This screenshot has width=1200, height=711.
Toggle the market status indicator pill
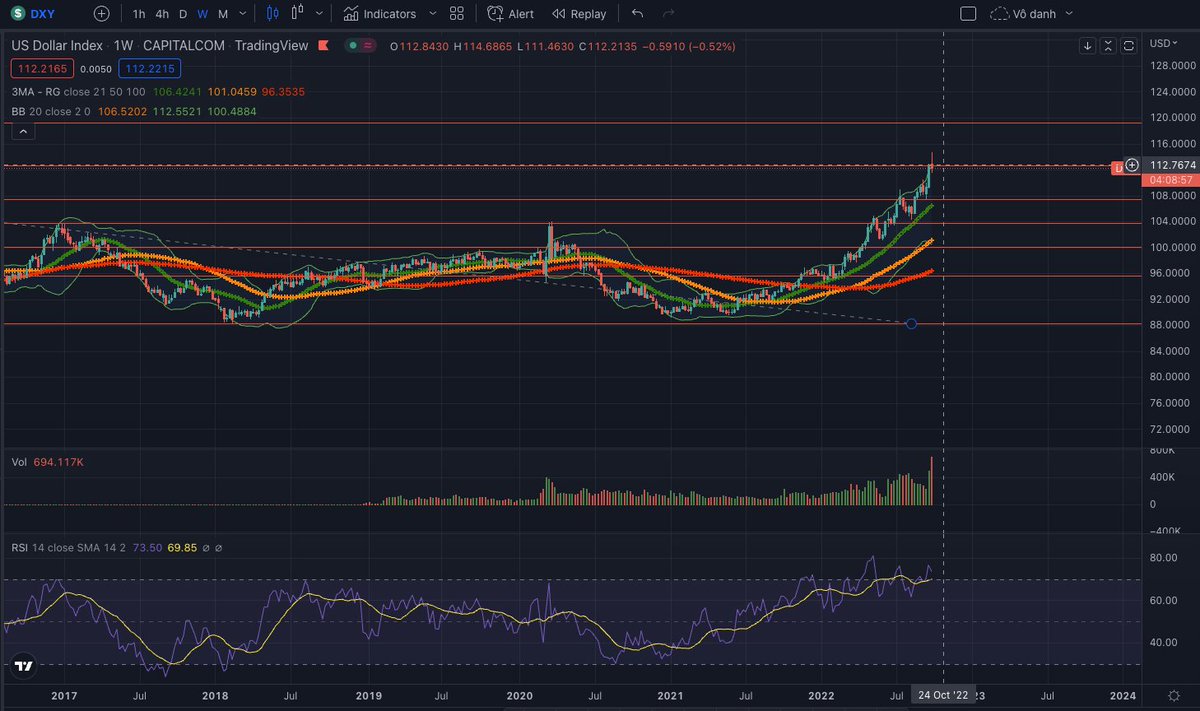pyautogui.click(x=360, y=45)
